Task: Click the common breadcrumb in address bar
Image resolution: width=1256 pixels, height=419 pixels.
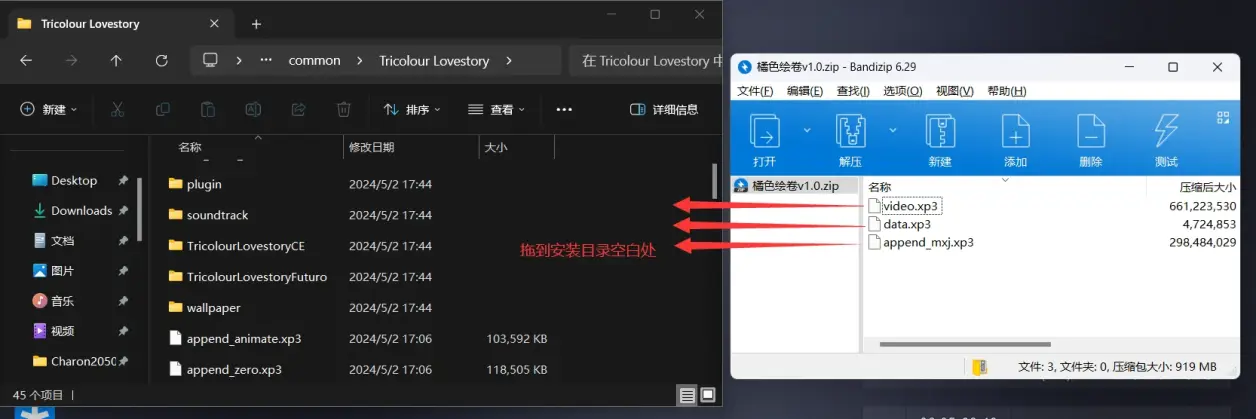Action: (314, 60)
